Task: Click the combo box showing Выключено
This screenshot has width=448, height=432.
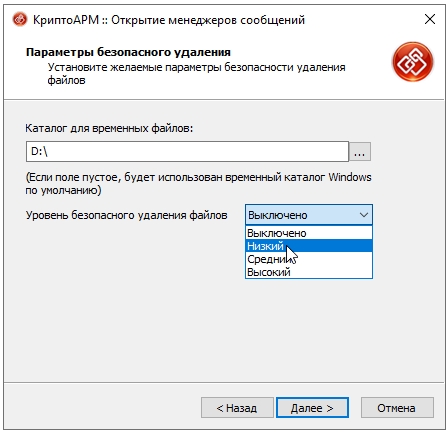Action: pyautogui.click(x=309, y=215)
